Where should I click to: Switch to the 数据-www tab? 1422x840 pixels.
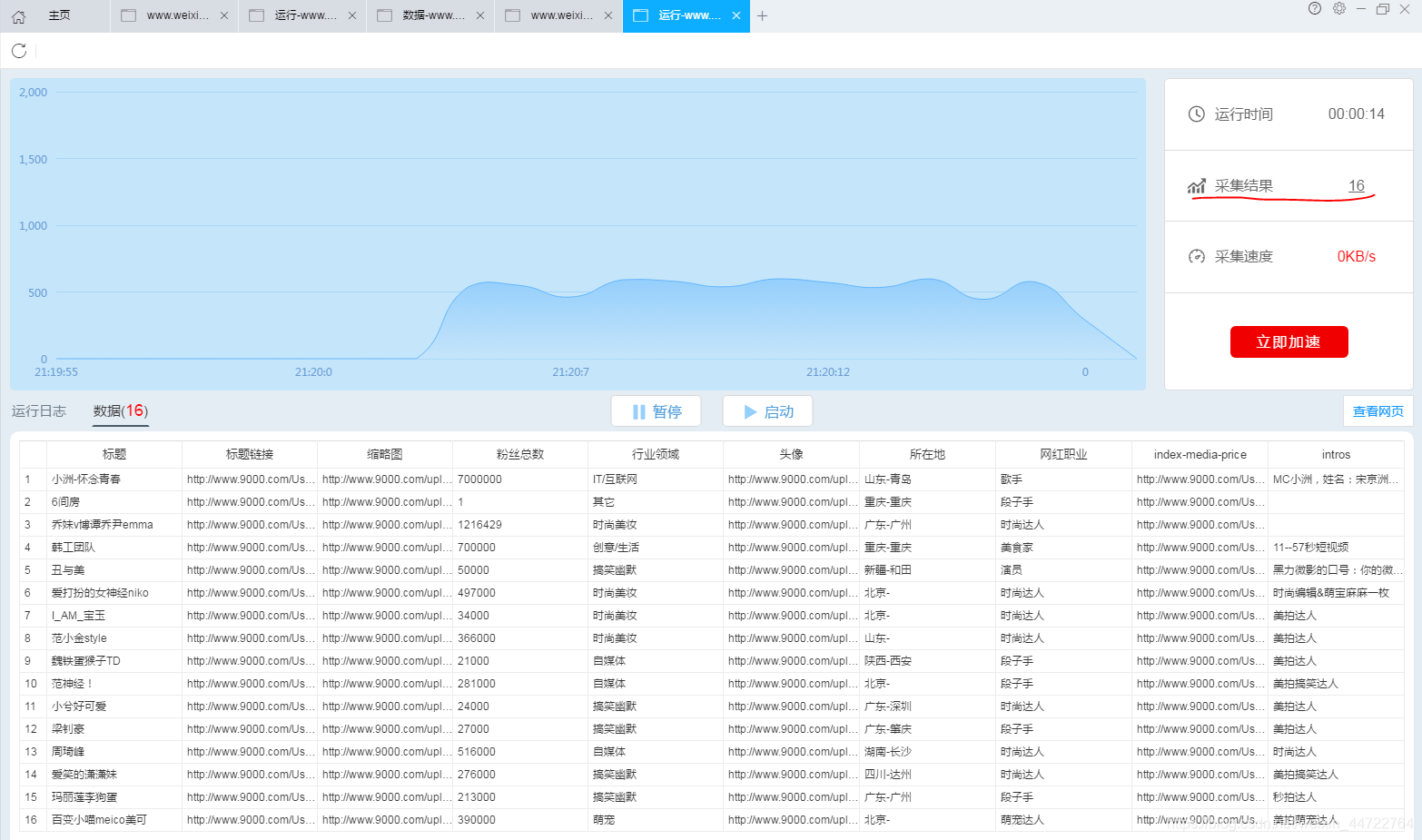pyautogui.click(x=431, y=15)
